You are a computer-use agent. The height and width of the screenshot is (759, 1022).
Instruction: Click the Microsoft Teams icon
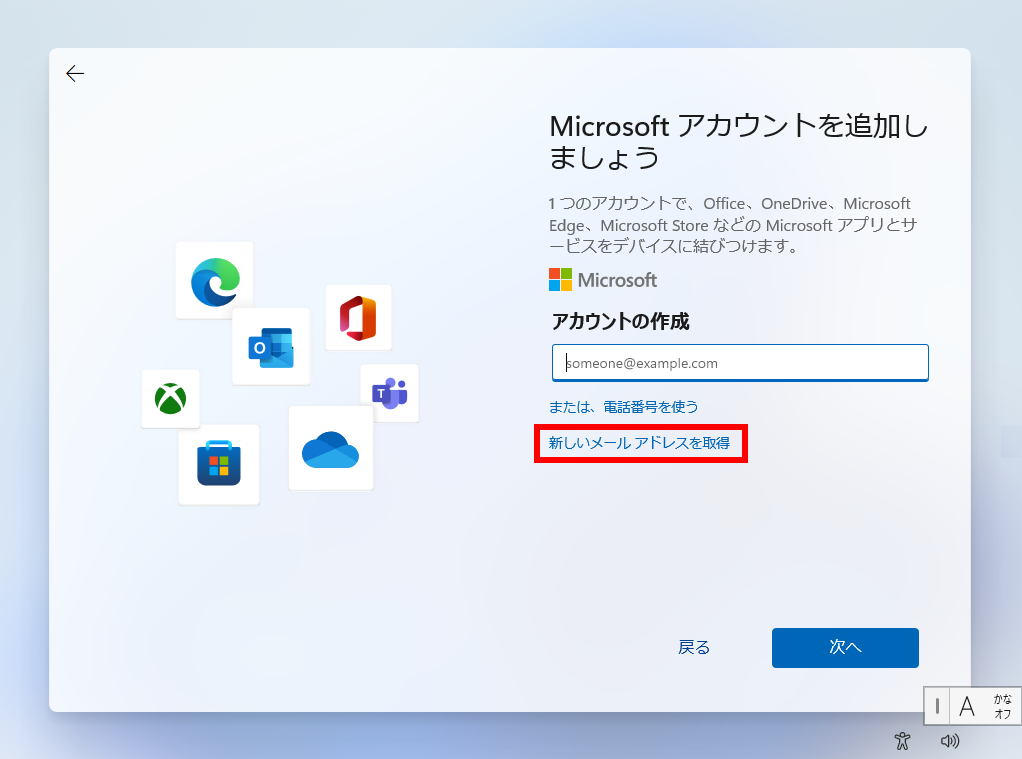coord(389,393)
